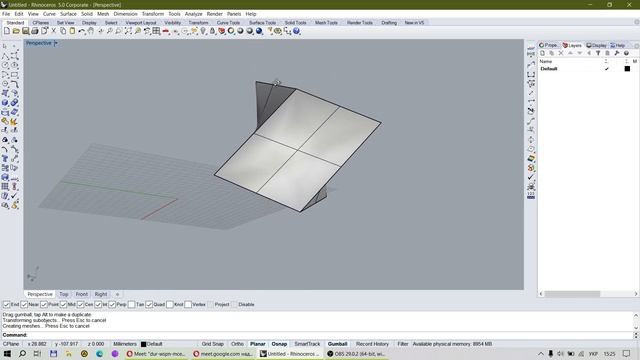Screen dimensions: 640x360
Task: Click the layer Tools hammer icon
Action: coord(617,53)
